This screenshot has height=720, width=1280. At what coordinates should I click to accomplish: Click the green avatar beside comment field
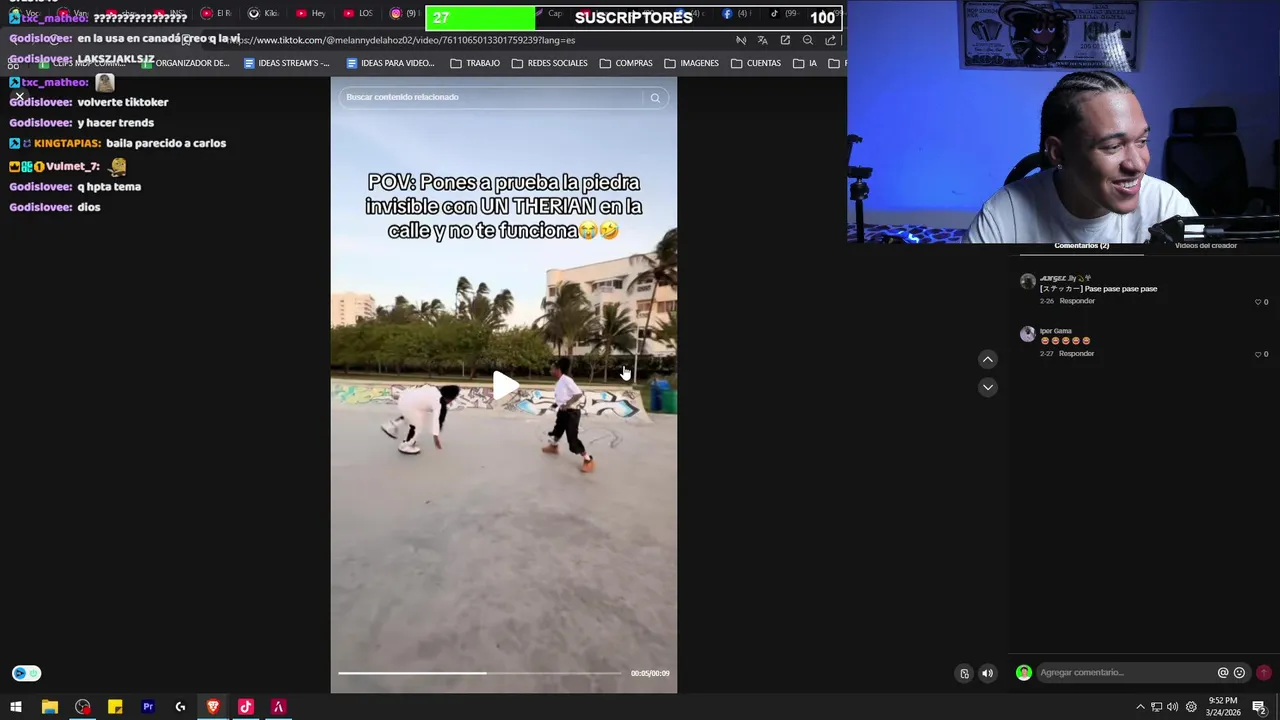1023,673
